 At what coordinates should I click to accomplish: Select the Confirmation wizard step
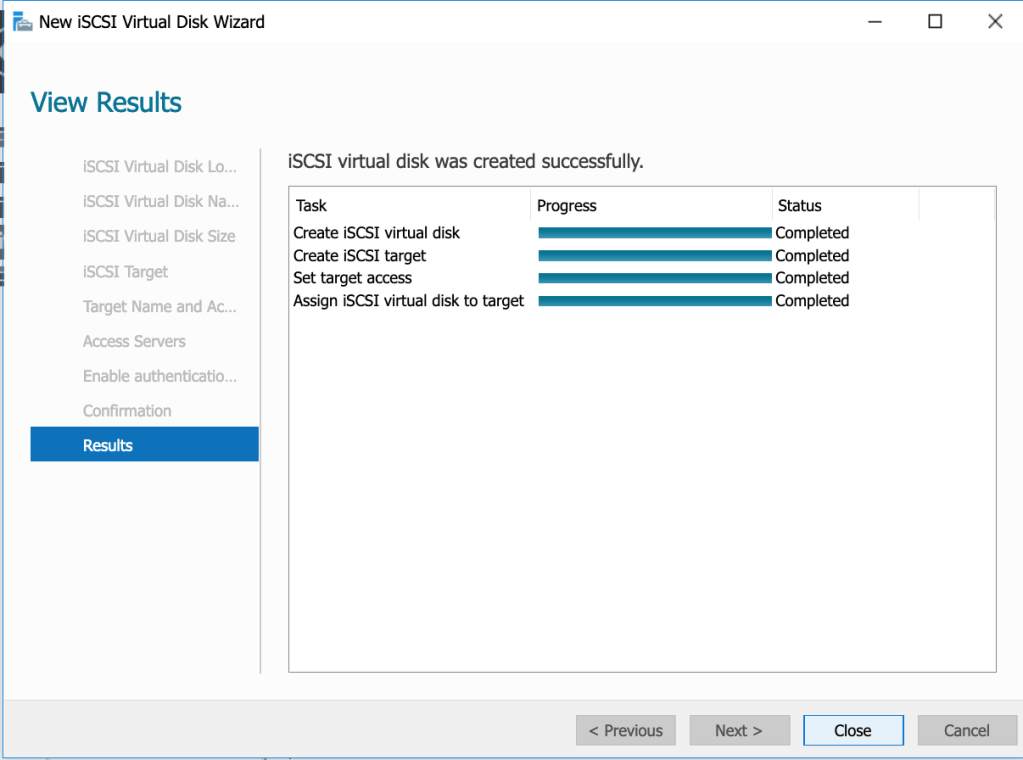(x=127, y=411)
